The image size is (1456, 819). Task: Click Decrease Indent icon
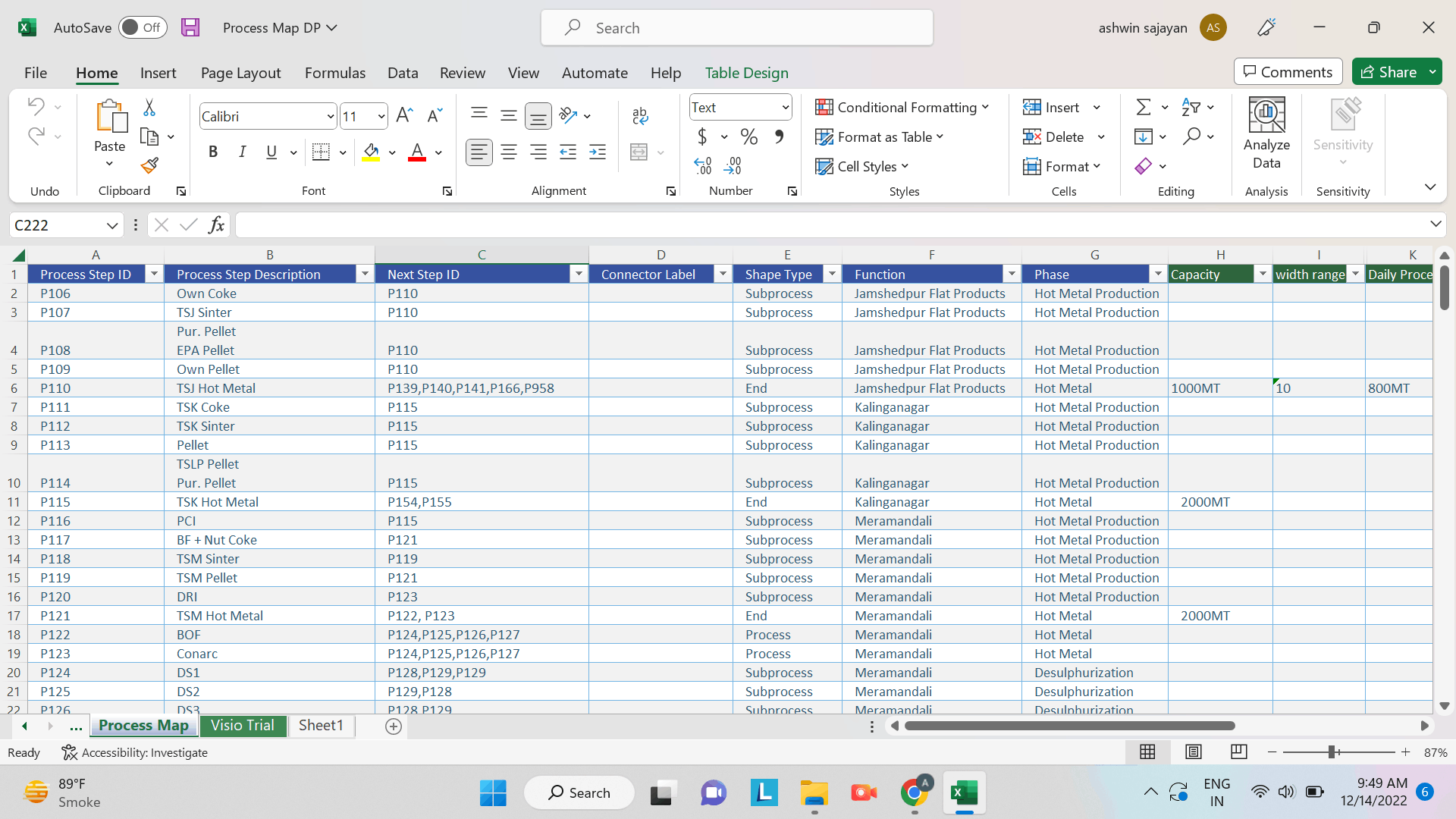[567, 152]
